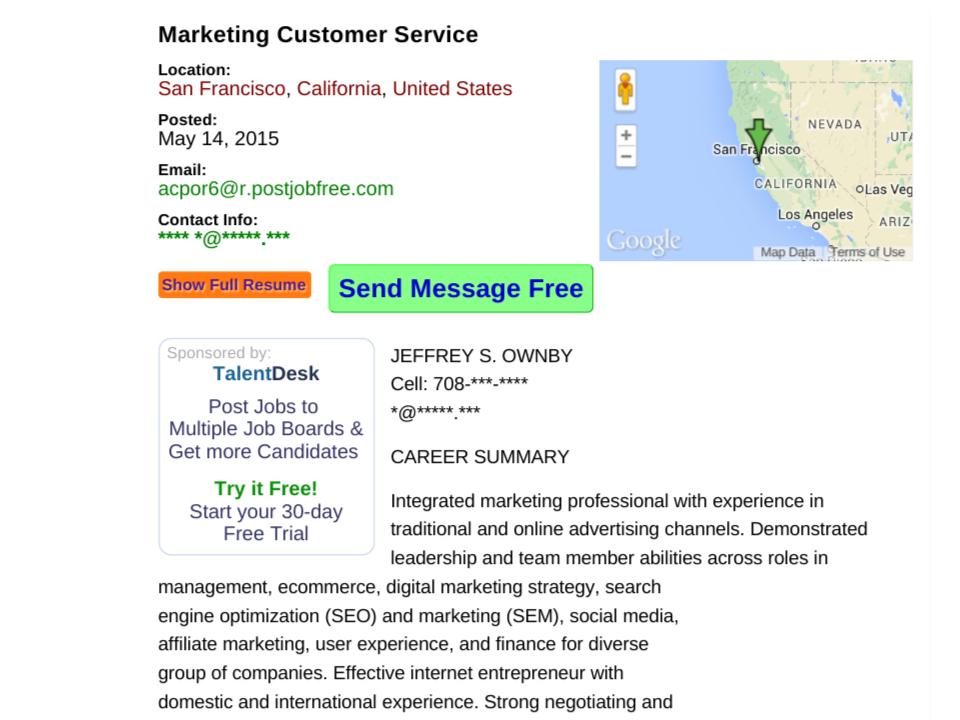
Task: Click Start your 30-day Free Trial
Action: tap(266, 523)
